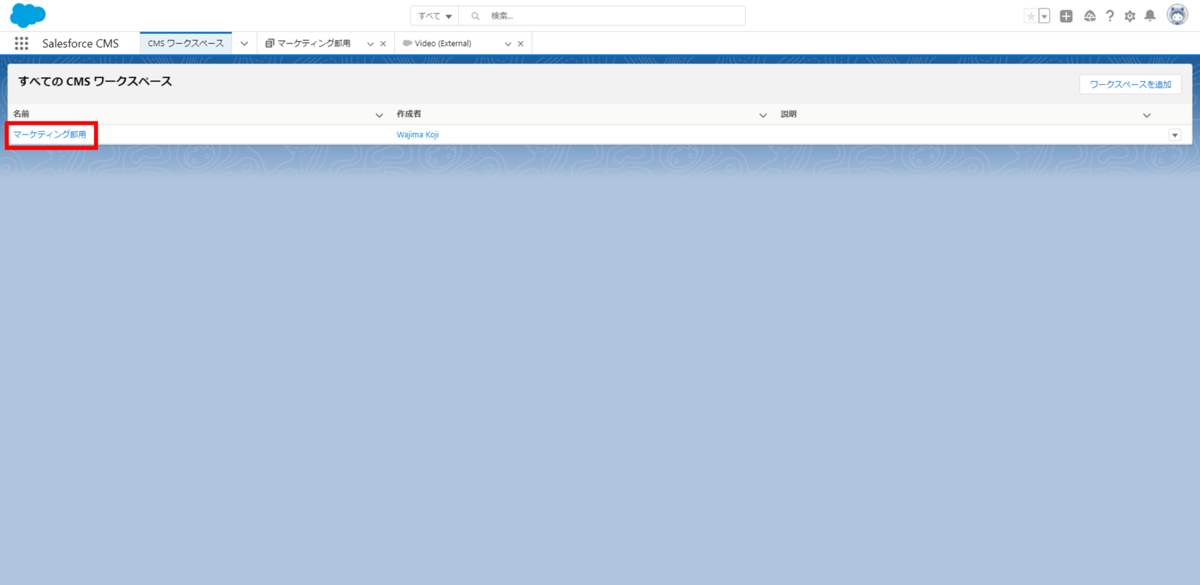Close the Video (External) tab

click(520, 44)
